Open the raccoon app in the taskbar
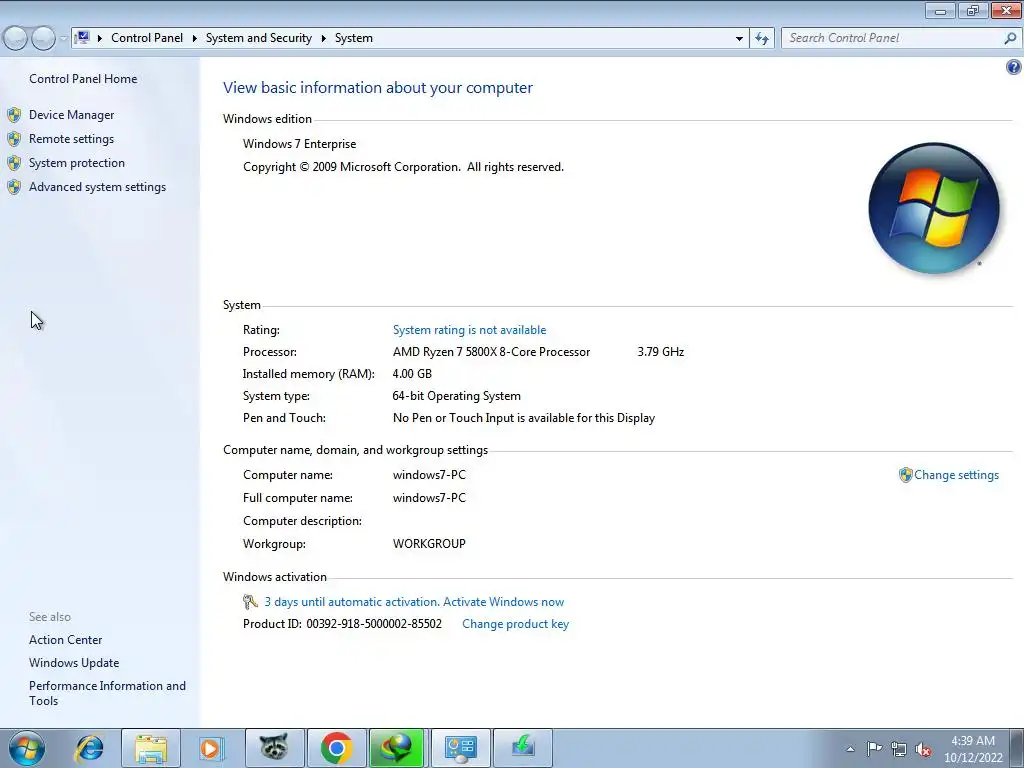The height and width of the screenshot is (768, 1024). pyautogui.click(x=274, y=748)
